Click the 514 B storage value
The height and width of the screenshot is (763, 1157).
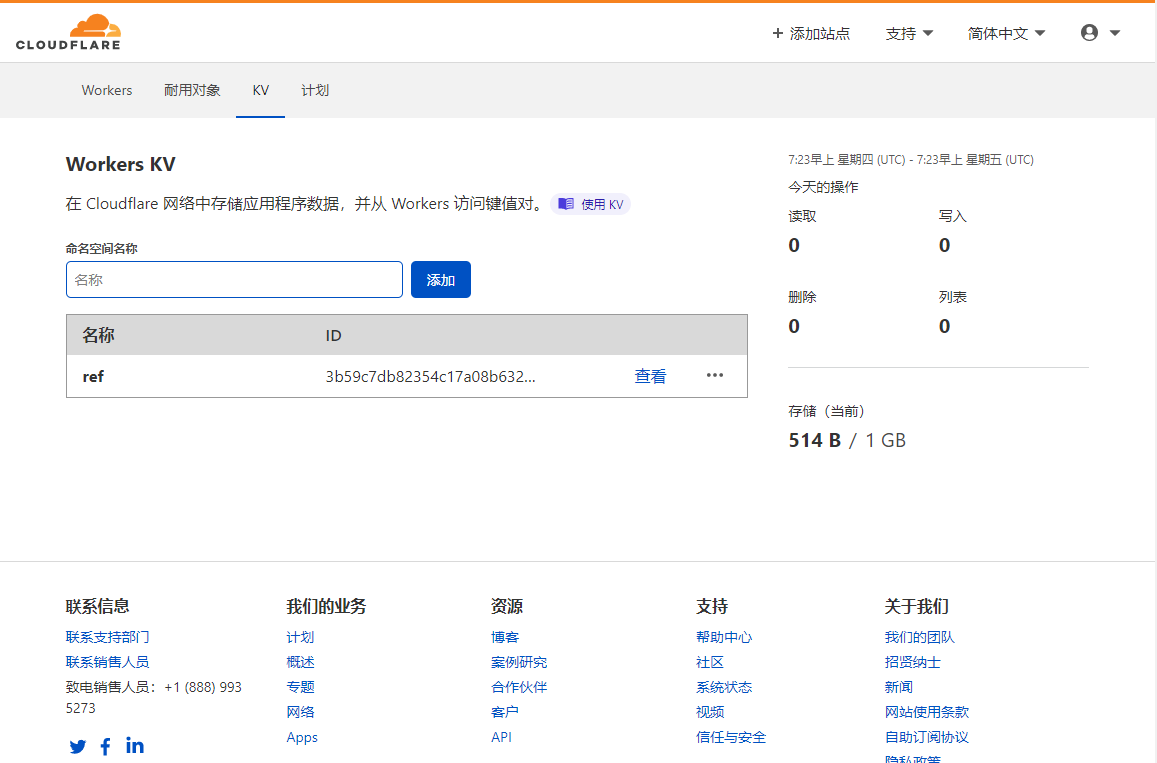tap(815, 441)
